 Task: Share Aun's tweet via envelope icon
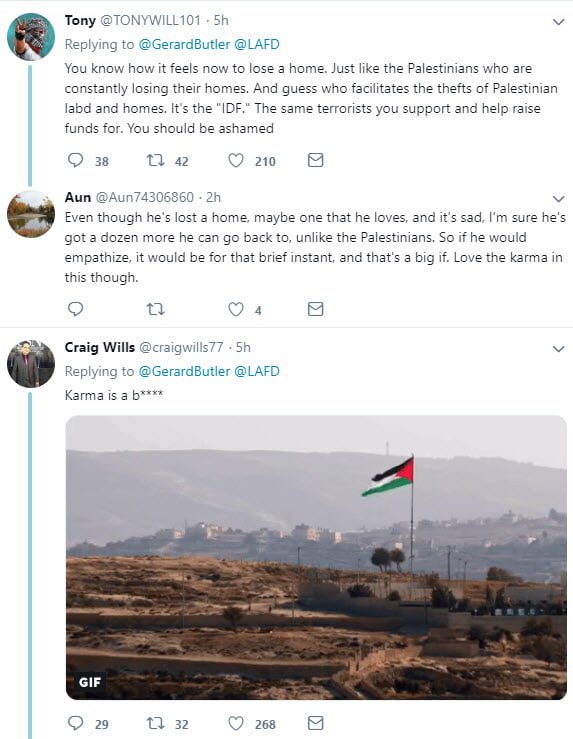(x=315, y=309)
